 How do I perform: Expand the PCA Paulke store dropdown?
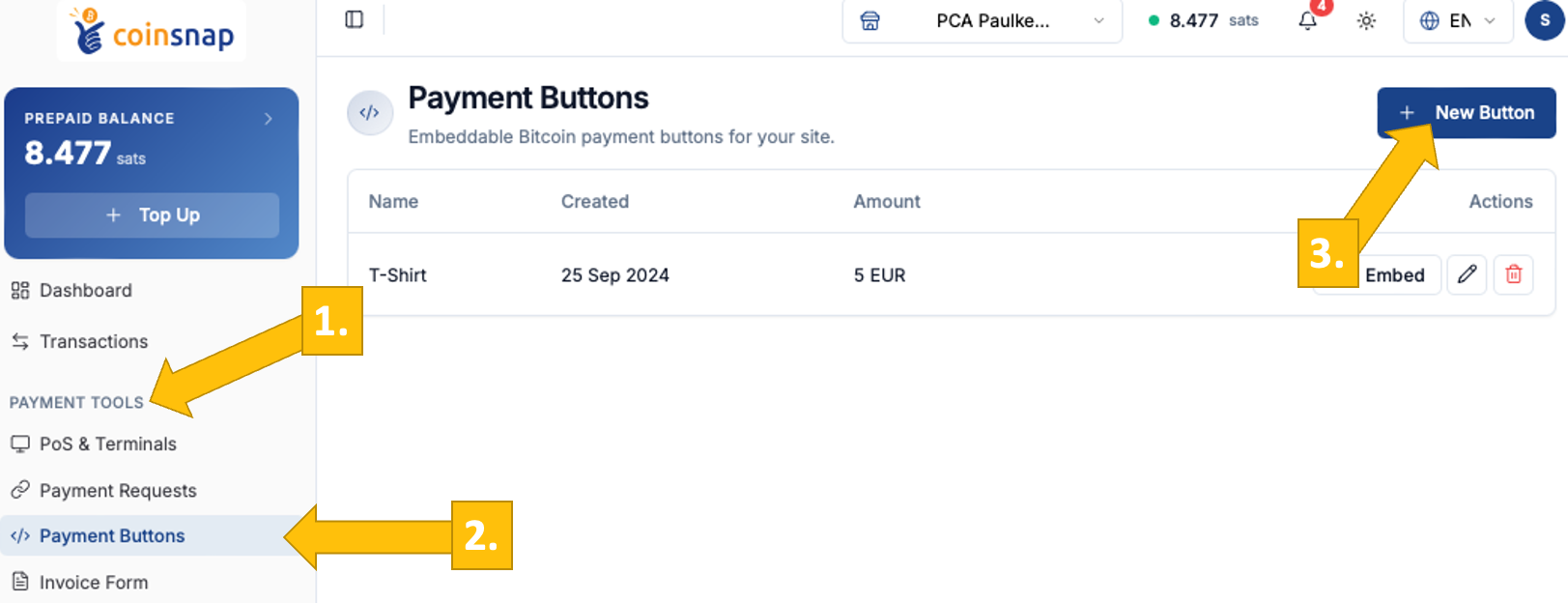point(983,20)
